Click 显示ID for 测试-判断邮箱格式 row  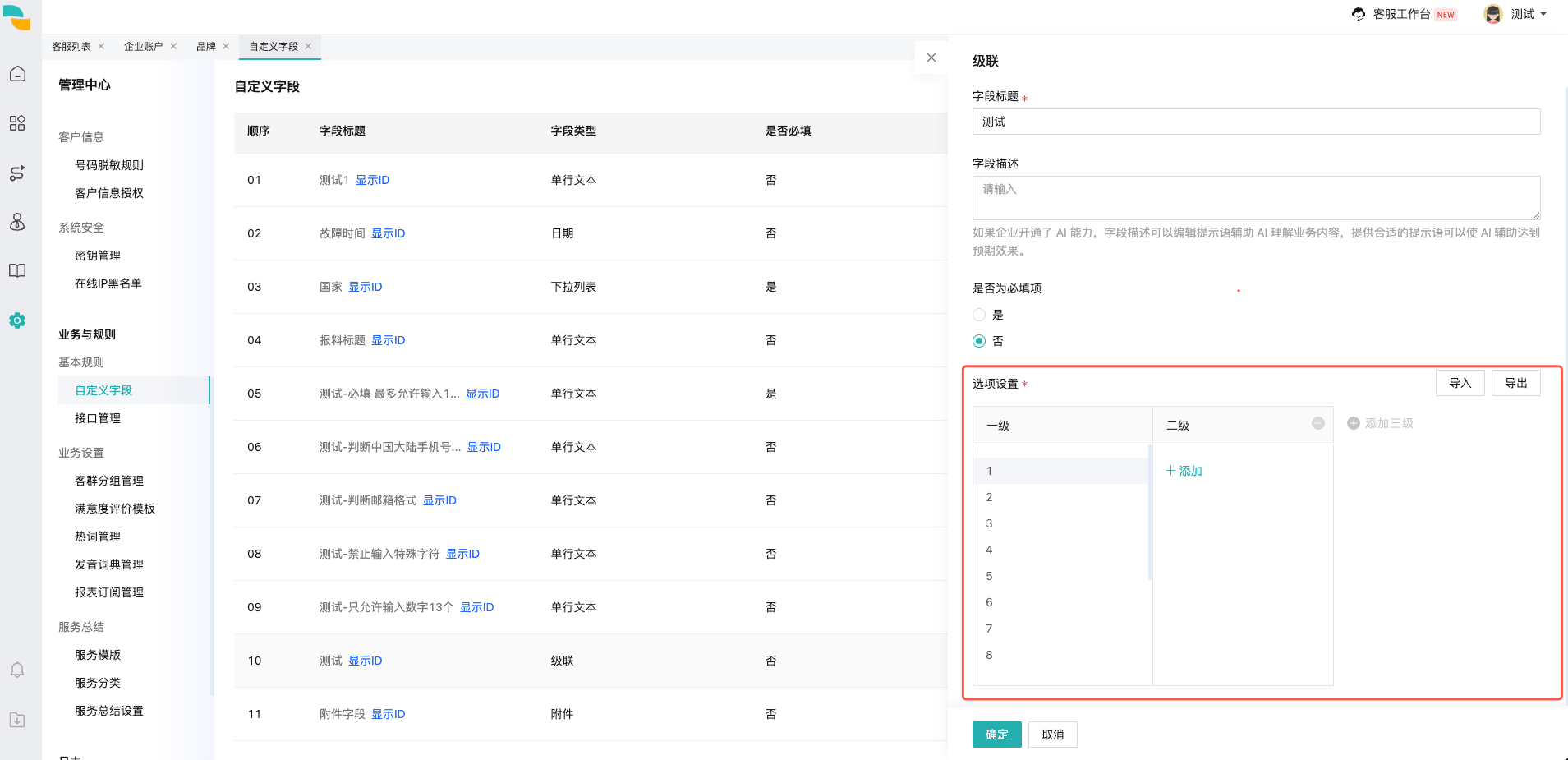(439, 500)
